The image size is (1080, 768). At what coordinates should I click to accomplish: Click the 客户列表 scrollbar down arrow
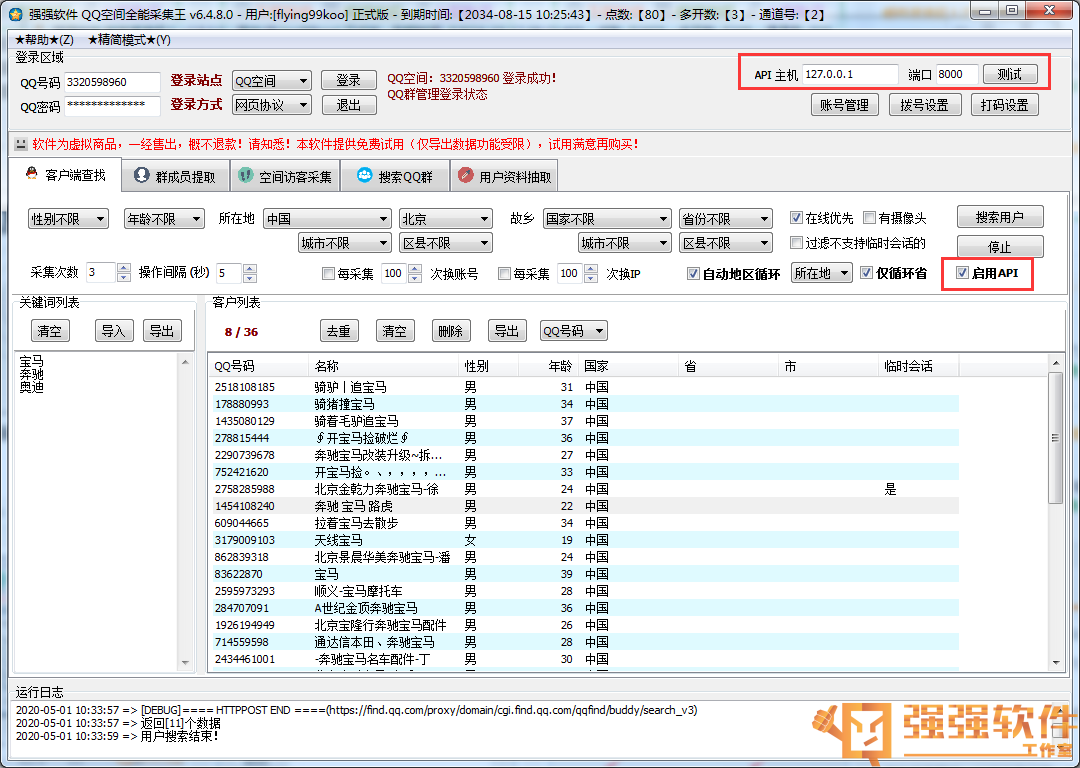1056,663
